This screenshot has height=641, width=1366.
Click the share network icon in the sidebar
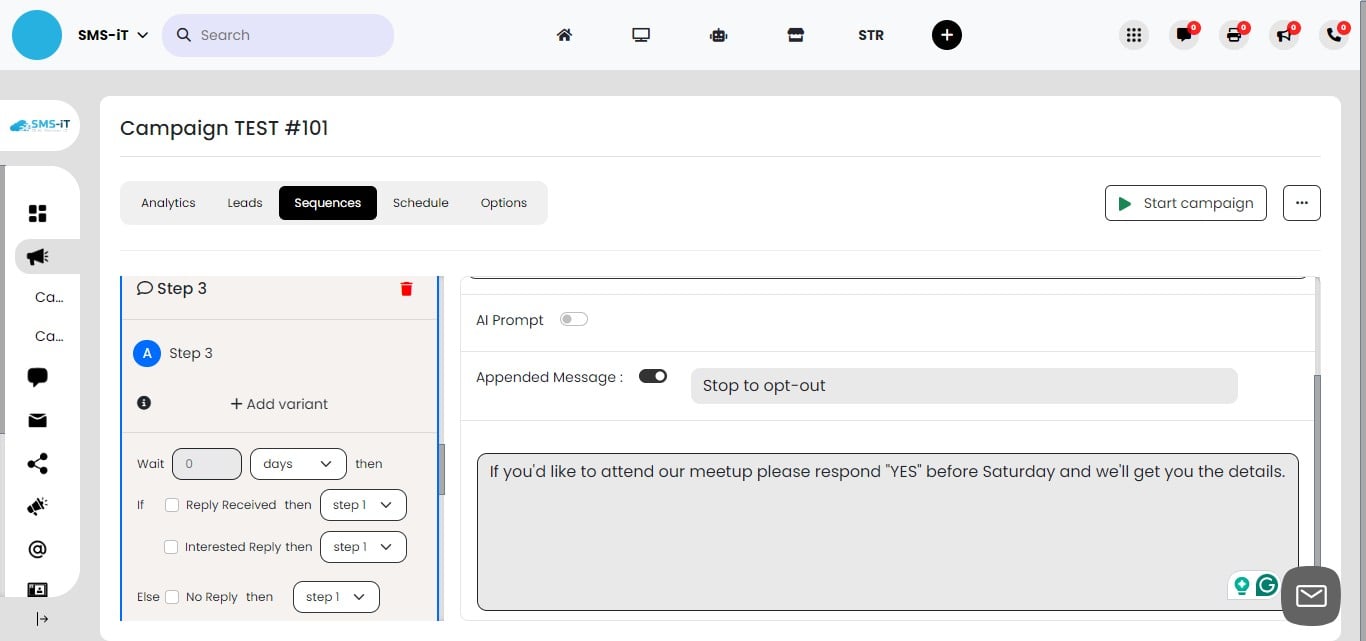click(37, 463)
